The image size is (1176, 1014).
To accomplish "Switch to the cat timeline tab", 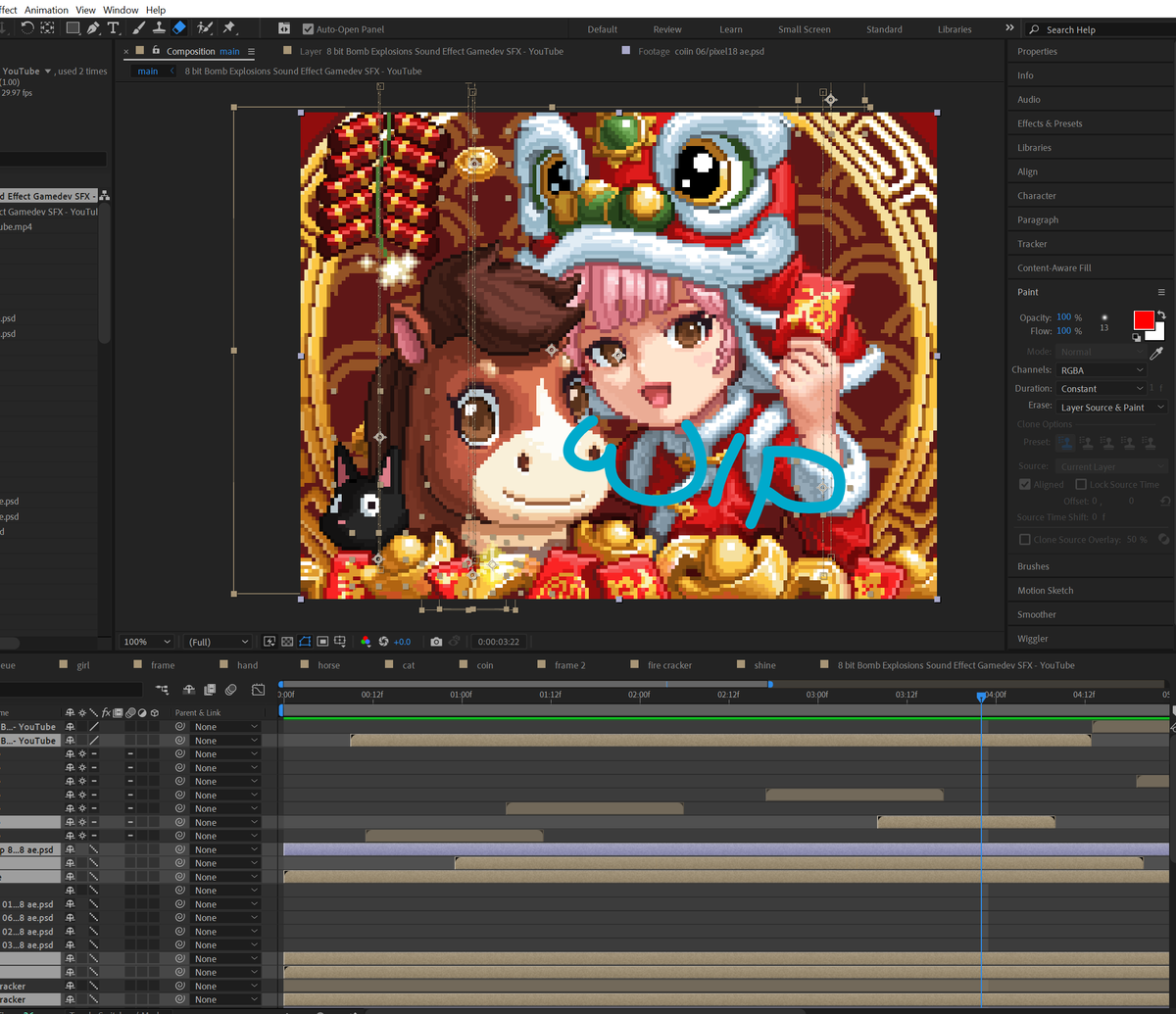I will (x=409, y=665).
